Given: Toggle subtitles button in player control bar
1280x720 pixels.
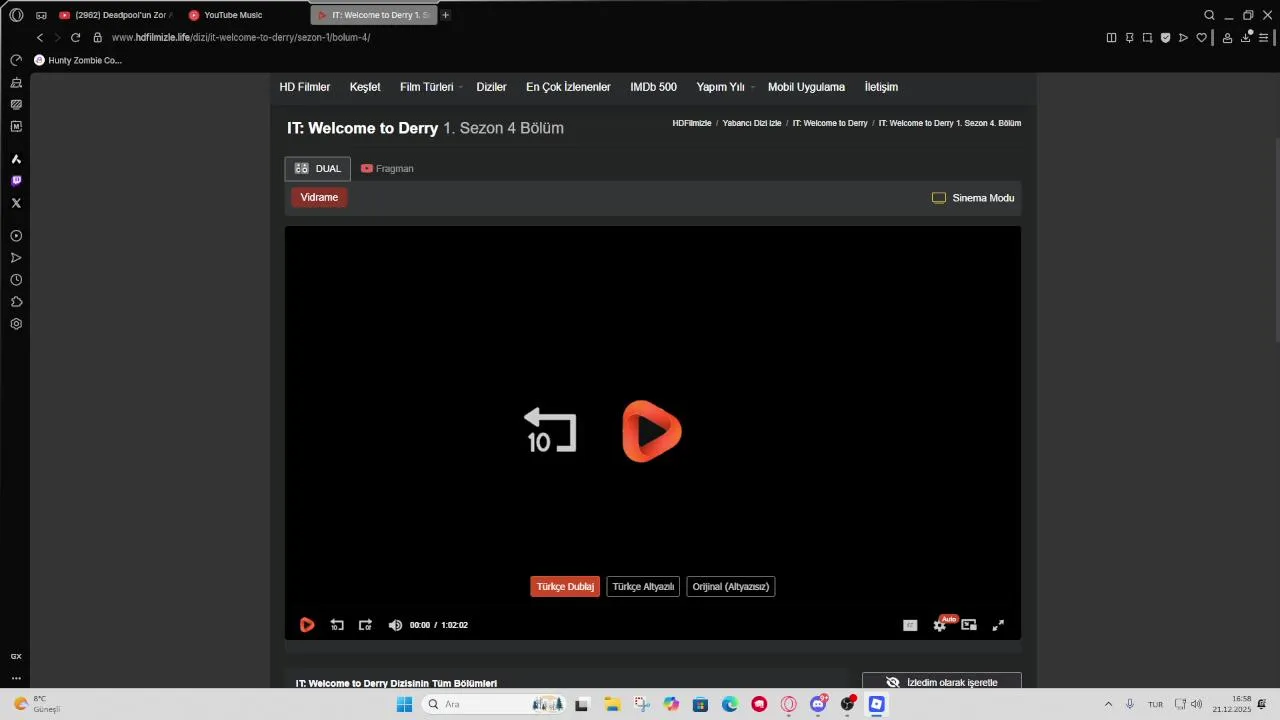Looking at the screenshot, I should 910,625.
